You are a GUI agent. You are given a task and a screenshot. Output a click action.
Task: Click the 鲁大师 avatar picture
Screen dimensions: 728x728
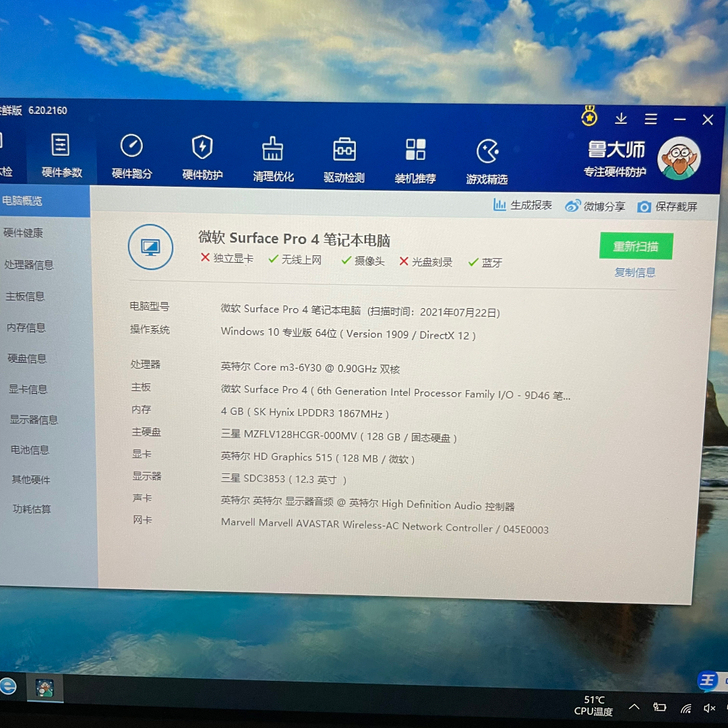tap(678, 158)
